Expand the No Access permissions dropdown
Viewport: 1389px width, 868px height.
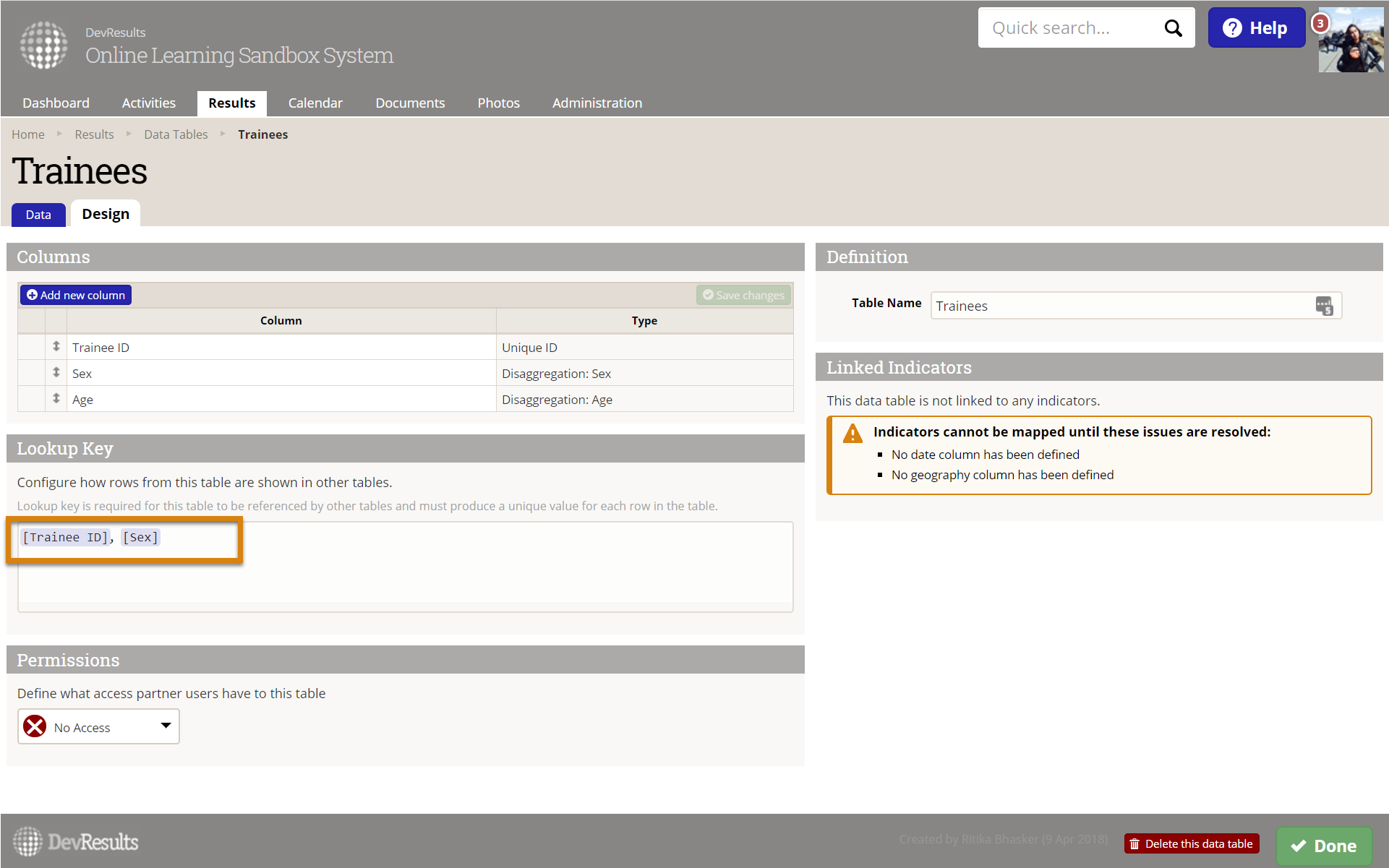(x=98, y=726)
